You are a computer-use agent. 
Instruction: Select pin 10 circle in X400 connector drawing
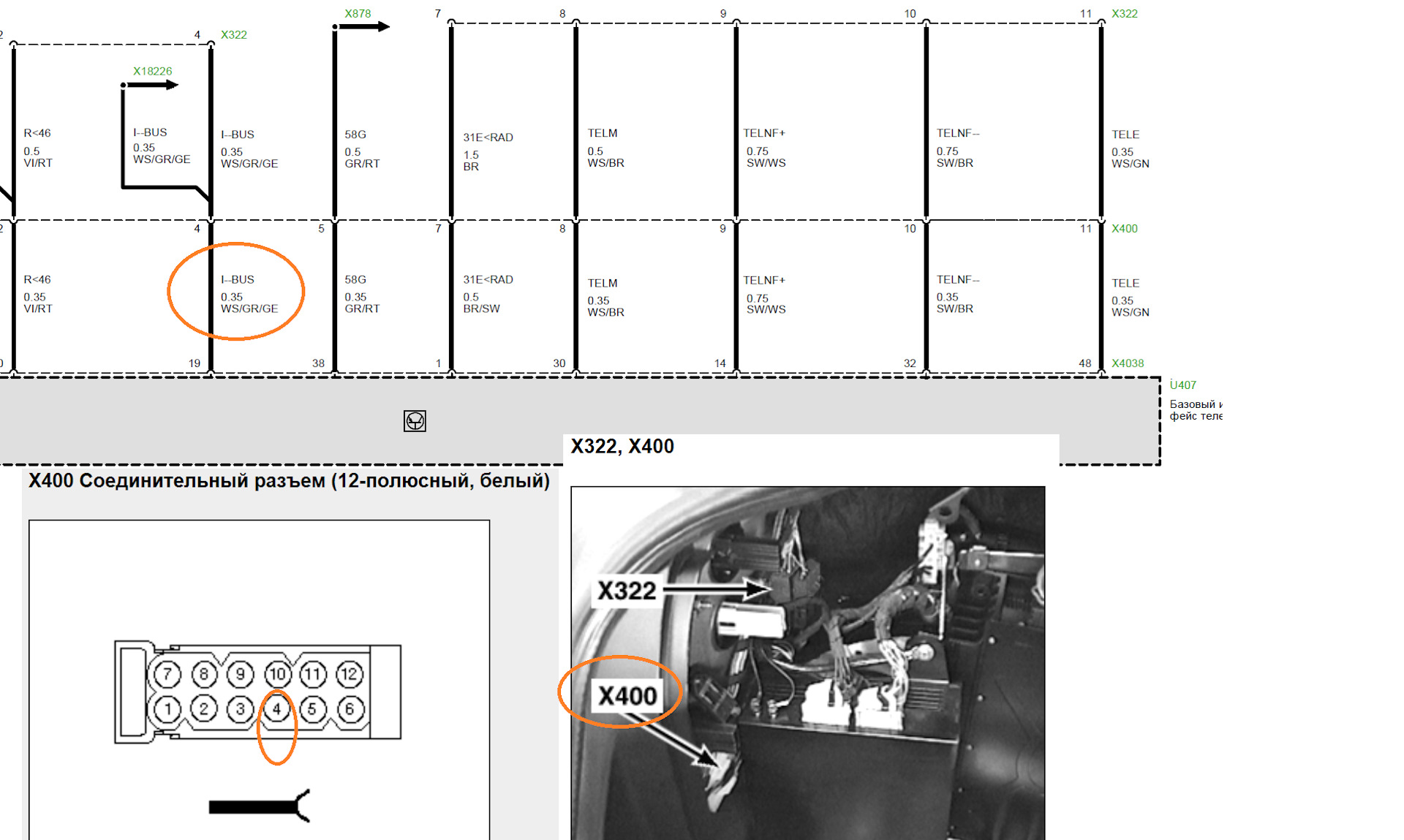point(277,674)
